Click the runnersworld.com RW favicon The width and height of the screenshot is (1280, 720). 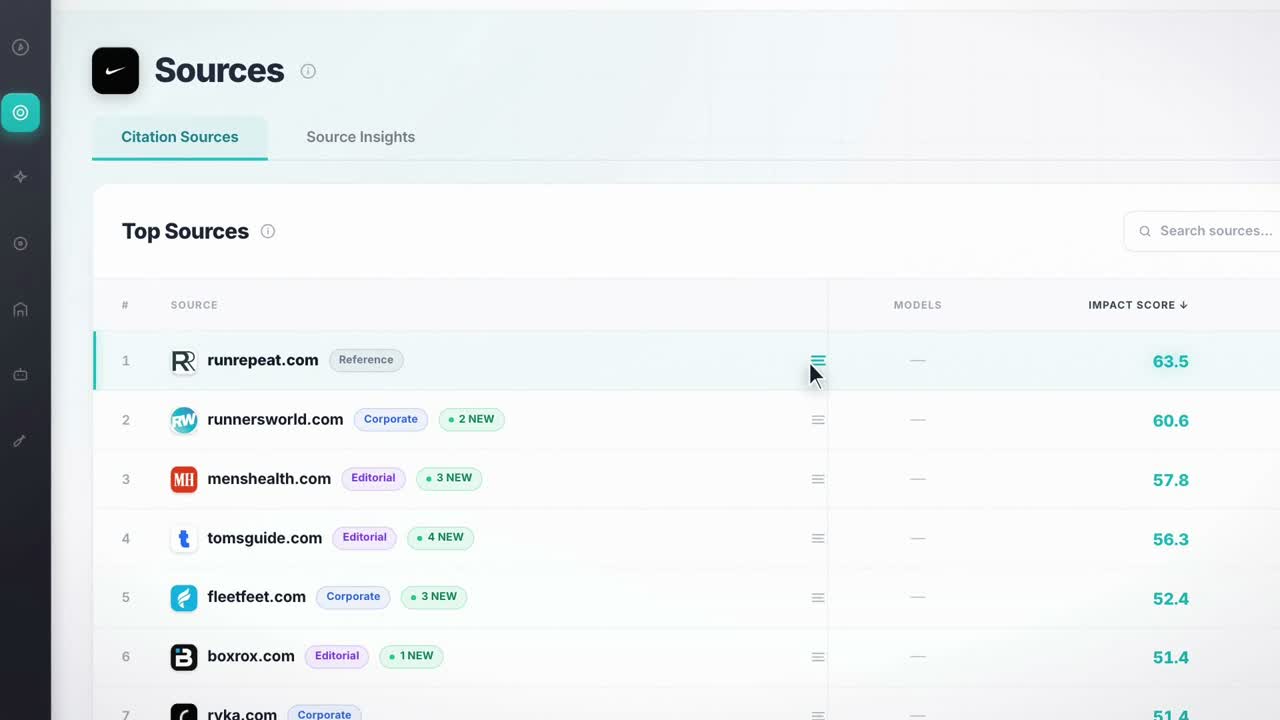pos(184,420)
